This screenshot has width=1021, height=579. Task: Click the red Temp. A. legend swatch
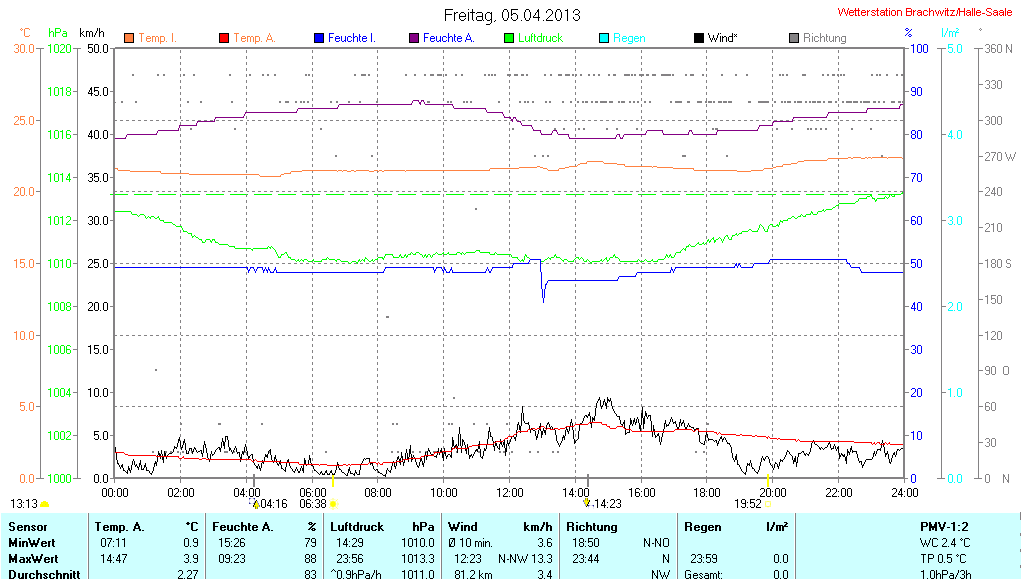click(x=224, y=38)
